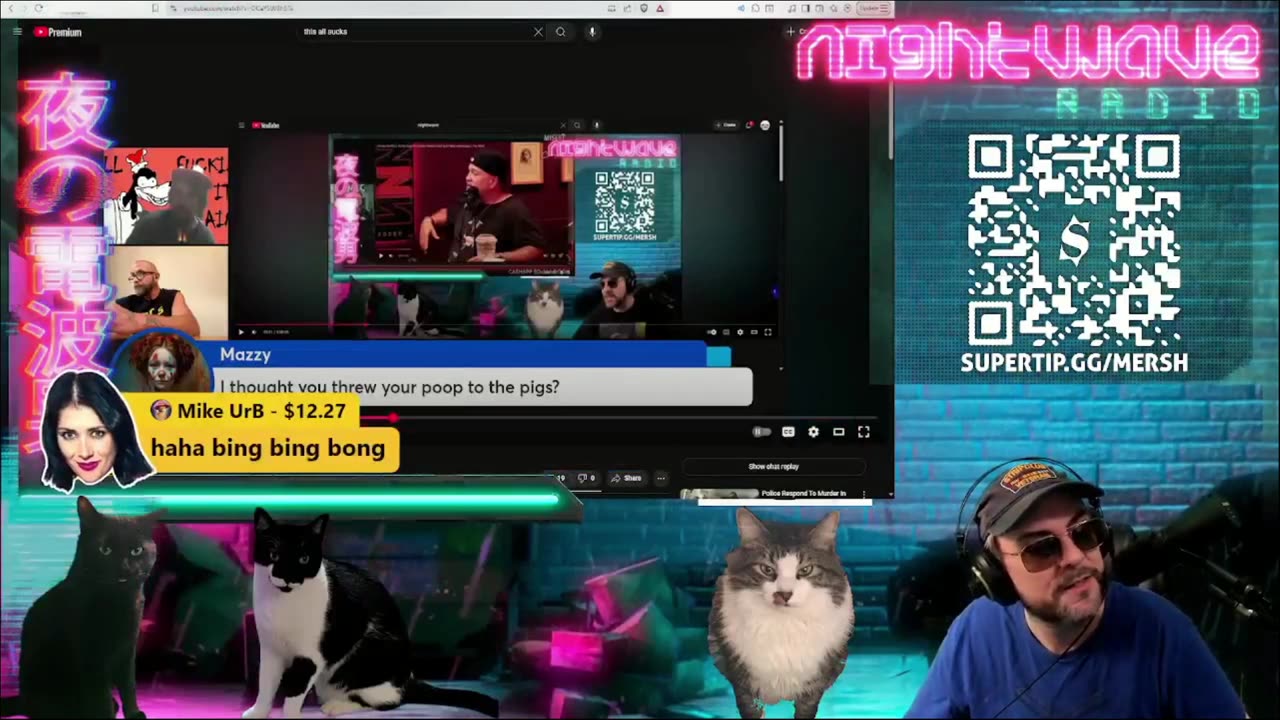The image size is (1280, 720).
Task: Open the Create menu in YouTube header
Action: (796, 32)
